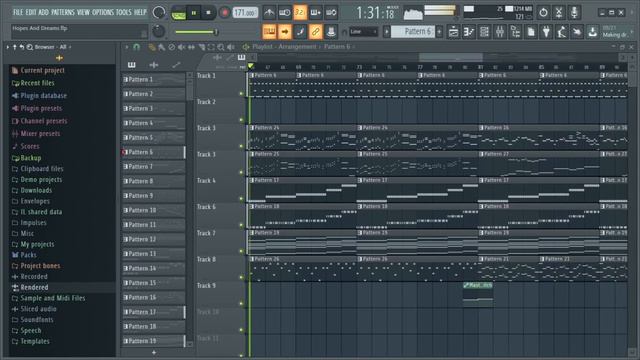Open the pattern selector arrow left of Pattern 6

387,31
